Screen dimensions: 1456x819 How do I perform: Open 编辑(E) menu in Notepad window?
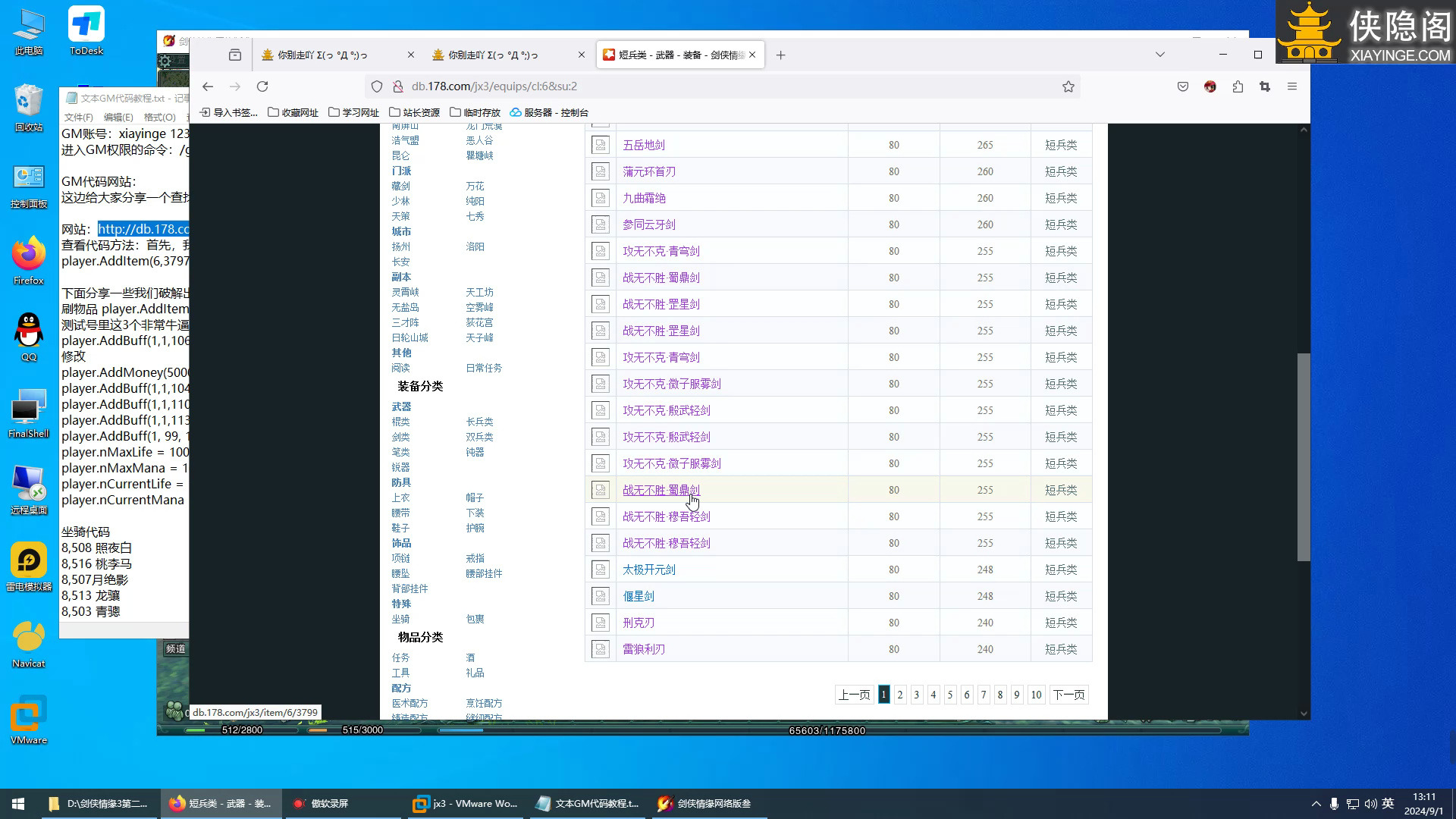(x=118, y=118)
